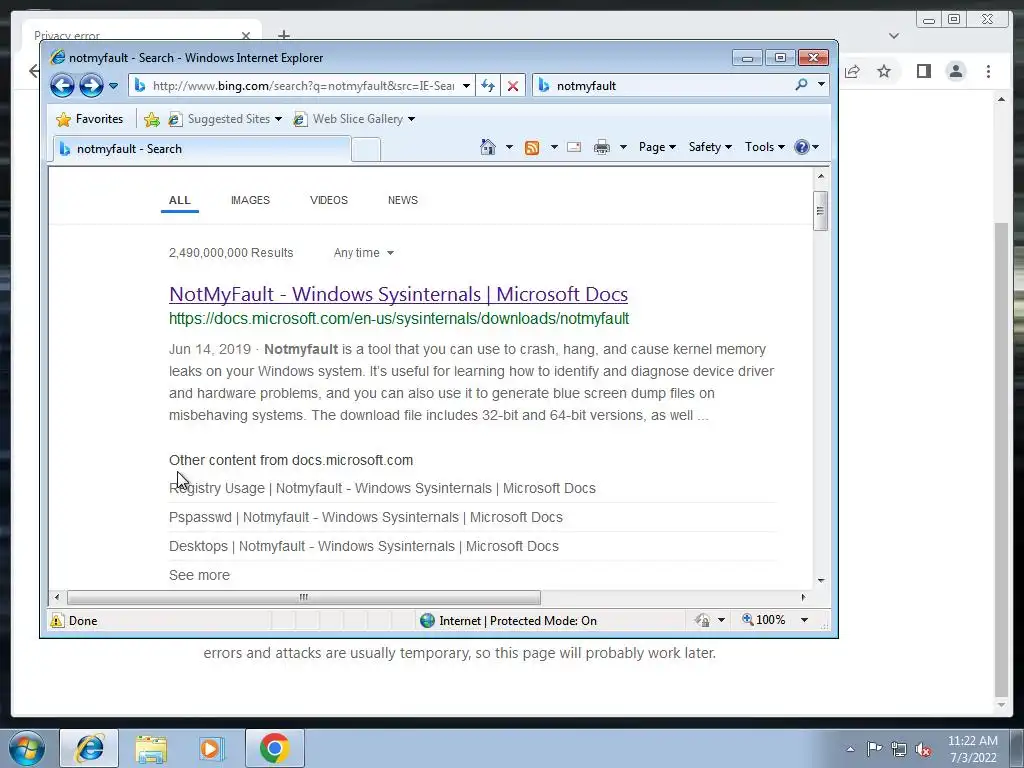Open the Registry Usage sublink

(382, 488)
